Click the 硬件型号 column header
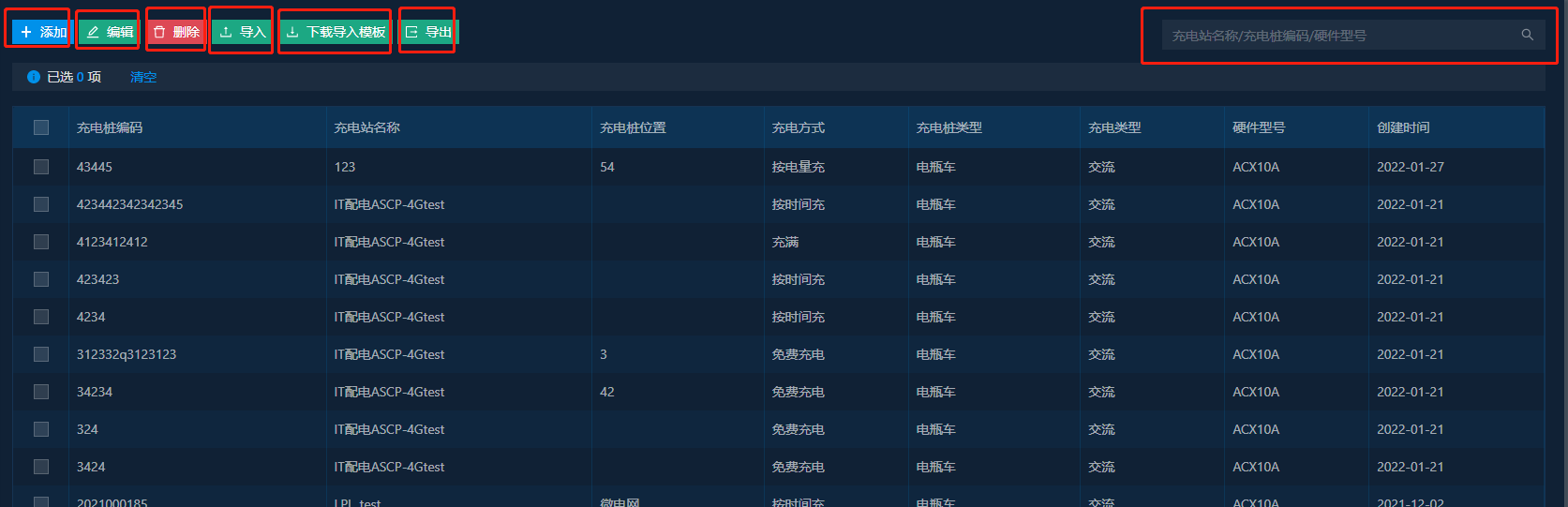This screenshot has height=507, width=1568. click(x=1259, y=127)
